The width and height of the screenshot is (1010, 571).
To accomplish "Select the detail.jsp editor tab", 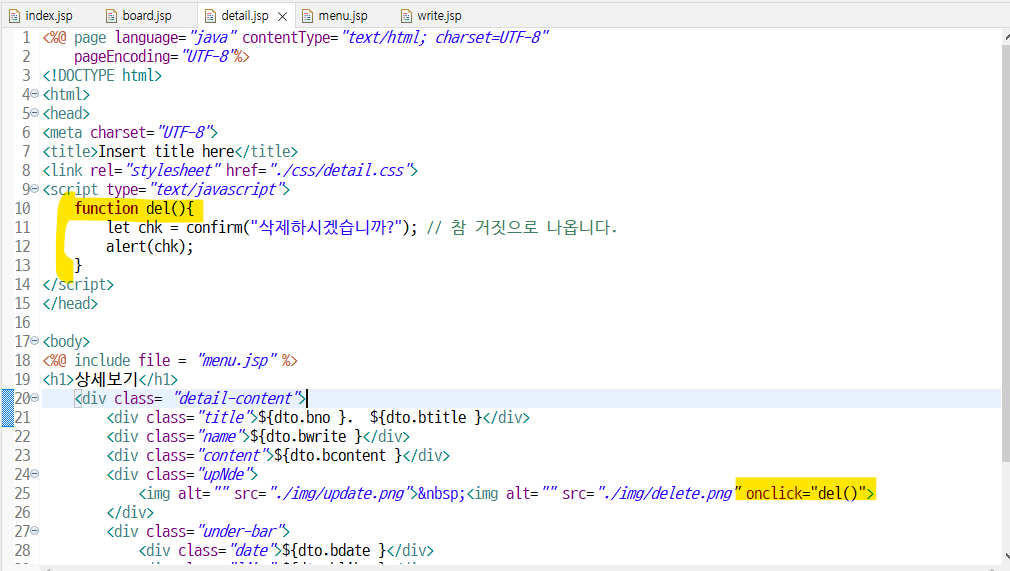I will click(x=245, y=15).
